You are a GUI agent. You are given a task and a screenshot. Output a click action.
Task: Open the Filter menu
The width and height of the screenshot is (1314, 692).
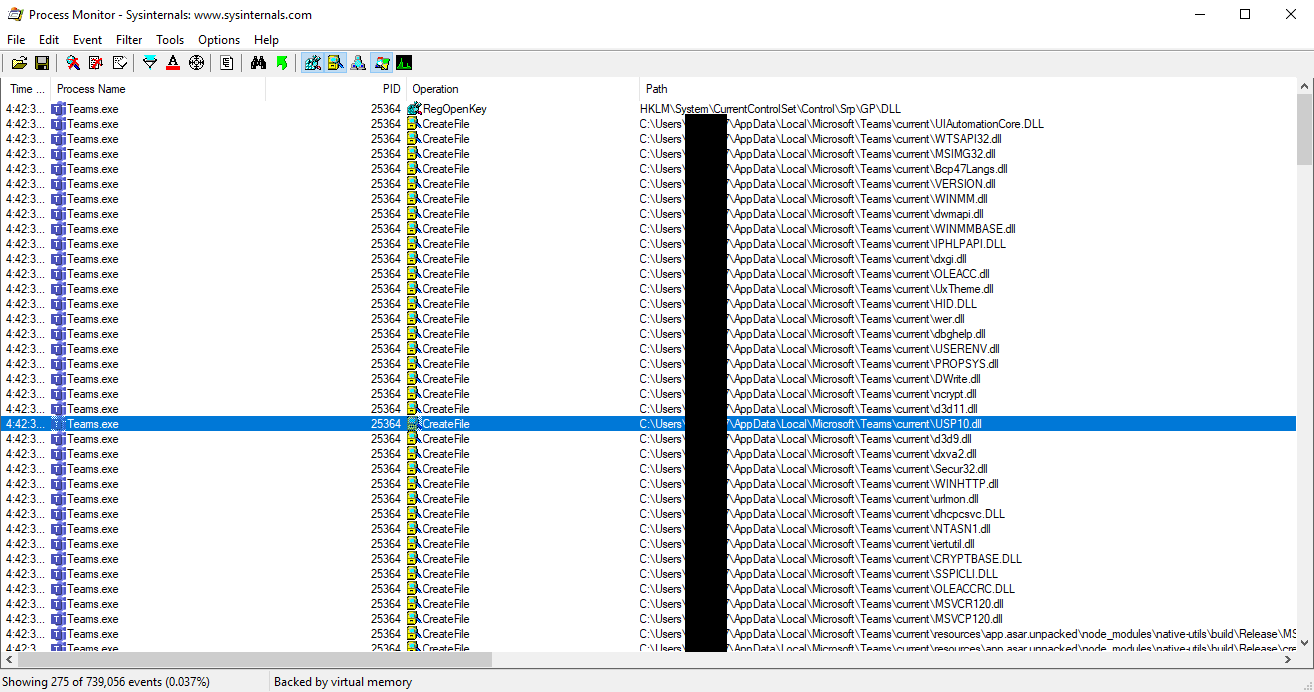click(x=129, y=40)
